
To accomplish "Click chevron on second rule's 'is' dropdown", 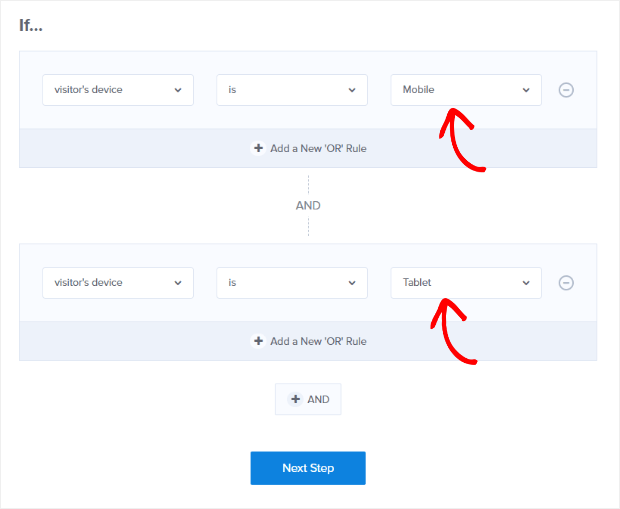I will (x=351, y=283).
